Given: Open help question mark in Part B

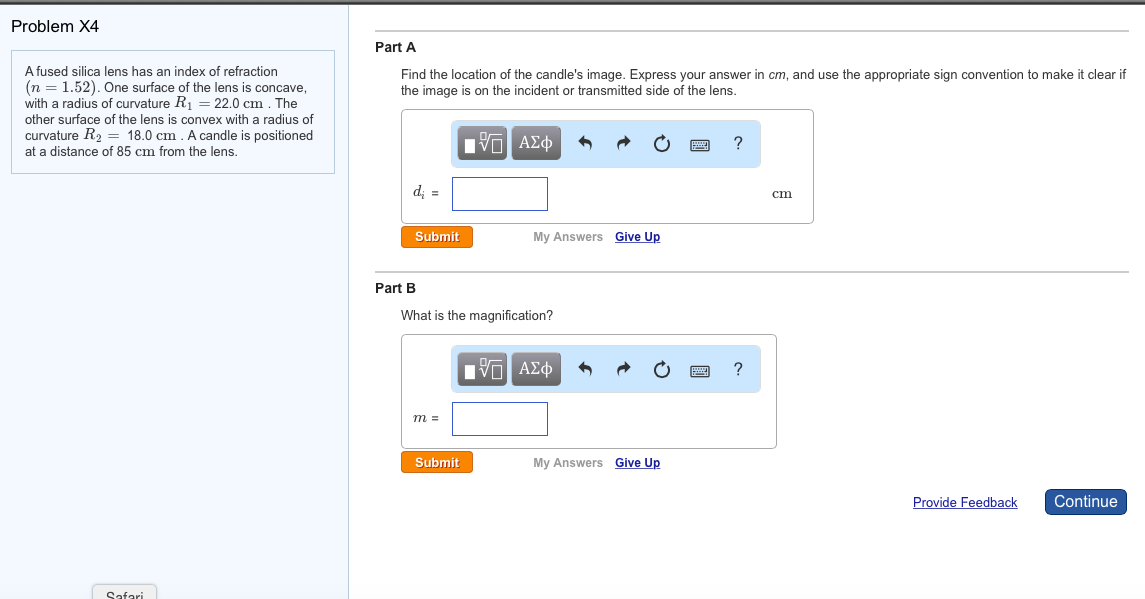Looking at the screenshot, I should click(738, 369).
